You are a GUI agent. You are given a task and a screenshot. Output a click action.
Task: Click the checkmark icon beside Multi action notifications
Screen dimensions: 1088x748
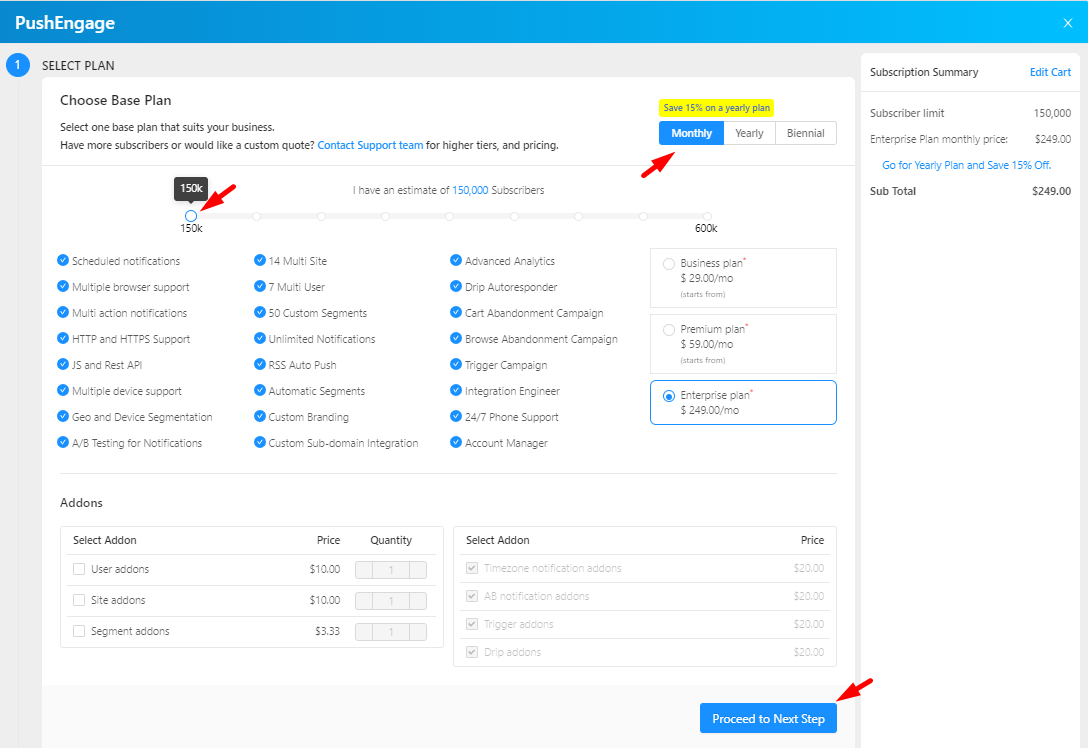point(63,312)
